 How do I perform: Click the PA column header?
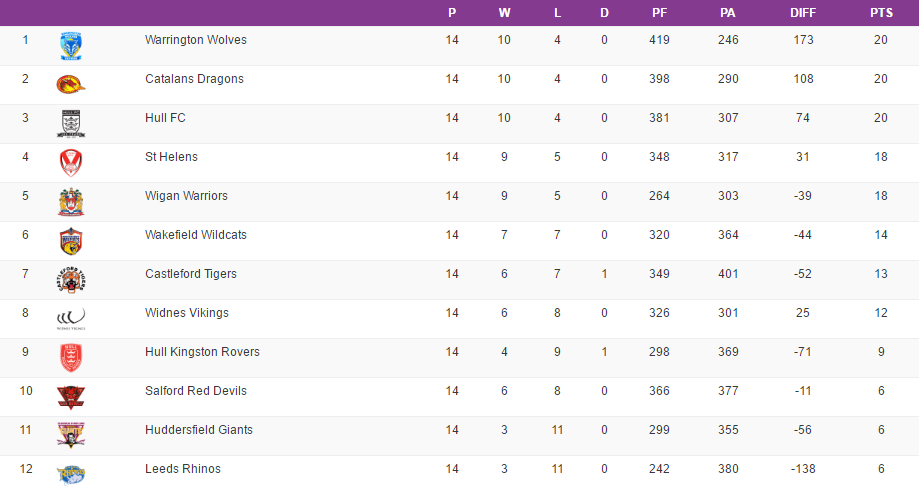(x=728, y=13)
